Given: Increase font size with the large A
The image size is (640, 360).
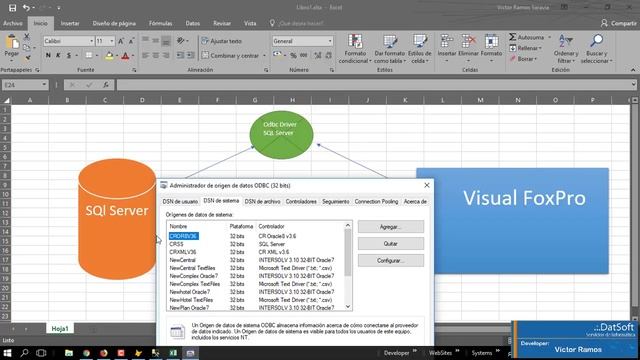Looking at the screenshot, I should [121, 41].
